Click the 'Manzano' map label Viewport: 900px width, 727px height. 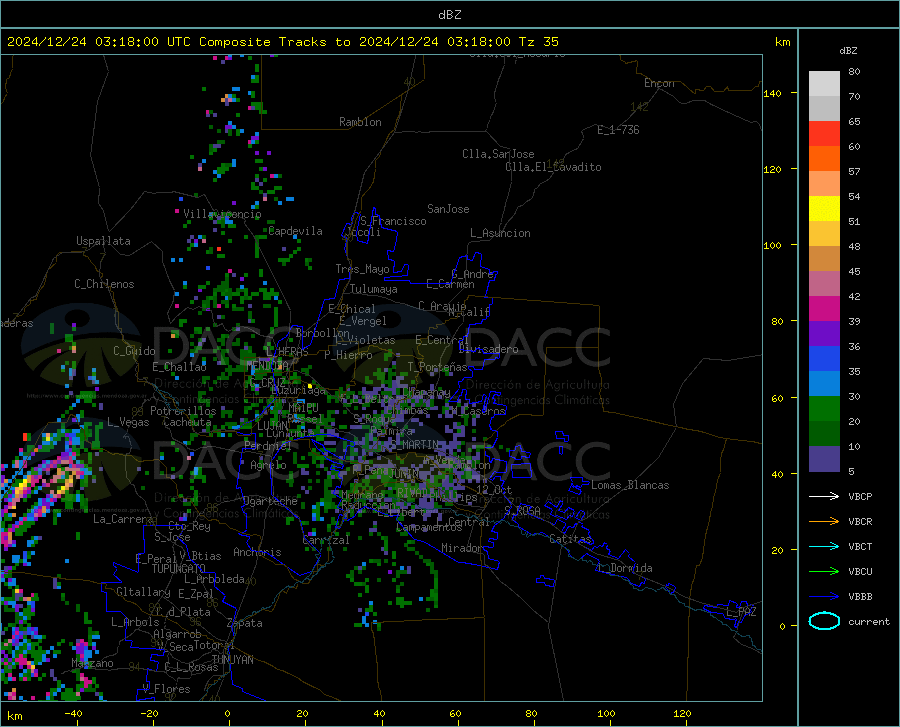[x=92, y=663]
